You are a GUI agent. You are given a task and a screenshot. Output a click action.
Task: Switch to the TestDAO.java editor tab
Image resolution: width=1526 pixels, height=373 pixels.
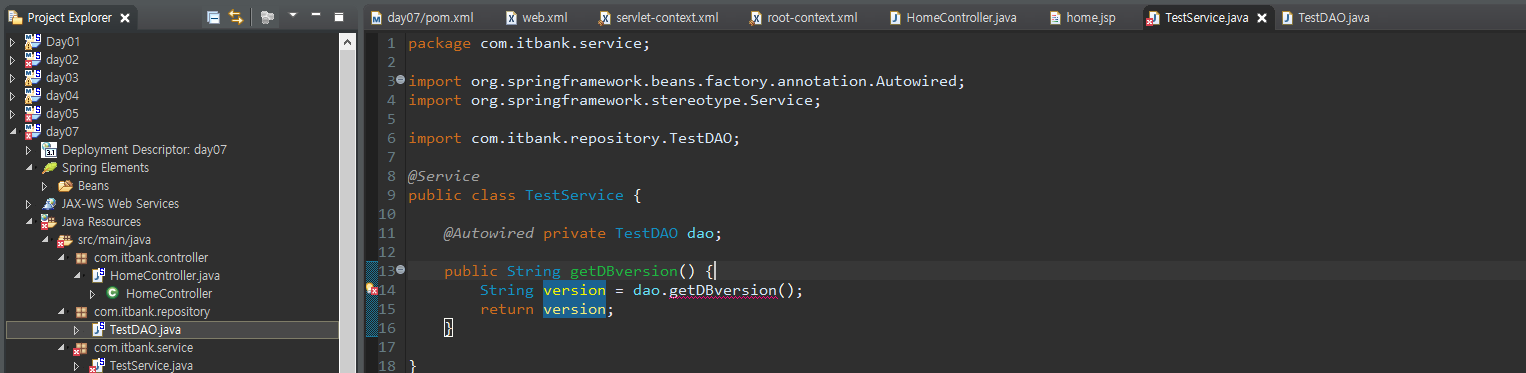point(1326,18)
